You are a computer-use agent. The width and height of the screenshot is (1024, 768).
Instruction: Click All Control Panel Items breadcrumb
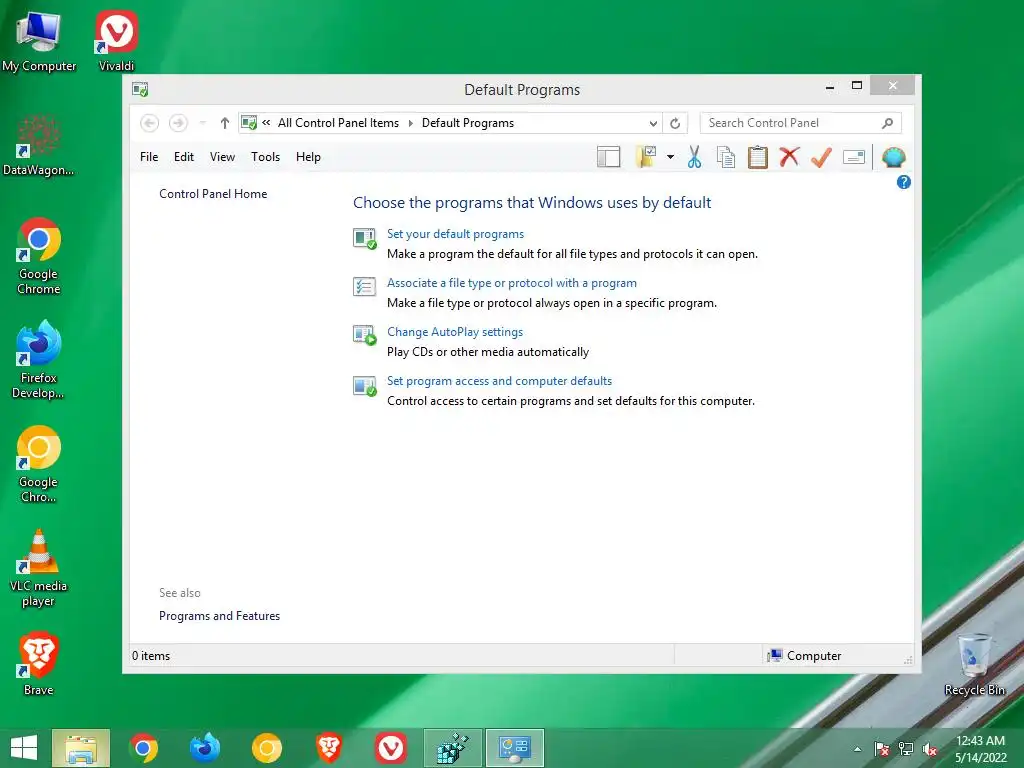(338, 123)
